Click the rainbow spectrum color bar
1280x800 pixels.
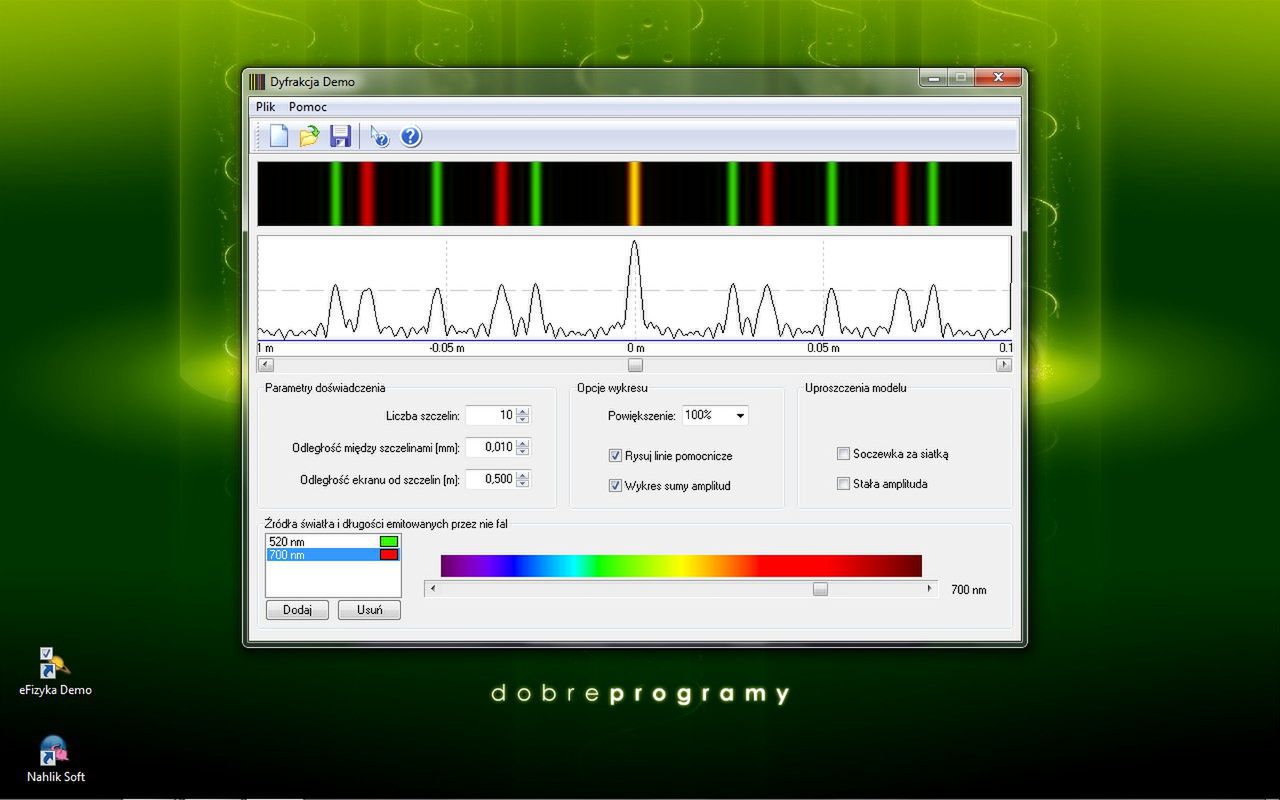pyautogui.click(x=681, y=566)
